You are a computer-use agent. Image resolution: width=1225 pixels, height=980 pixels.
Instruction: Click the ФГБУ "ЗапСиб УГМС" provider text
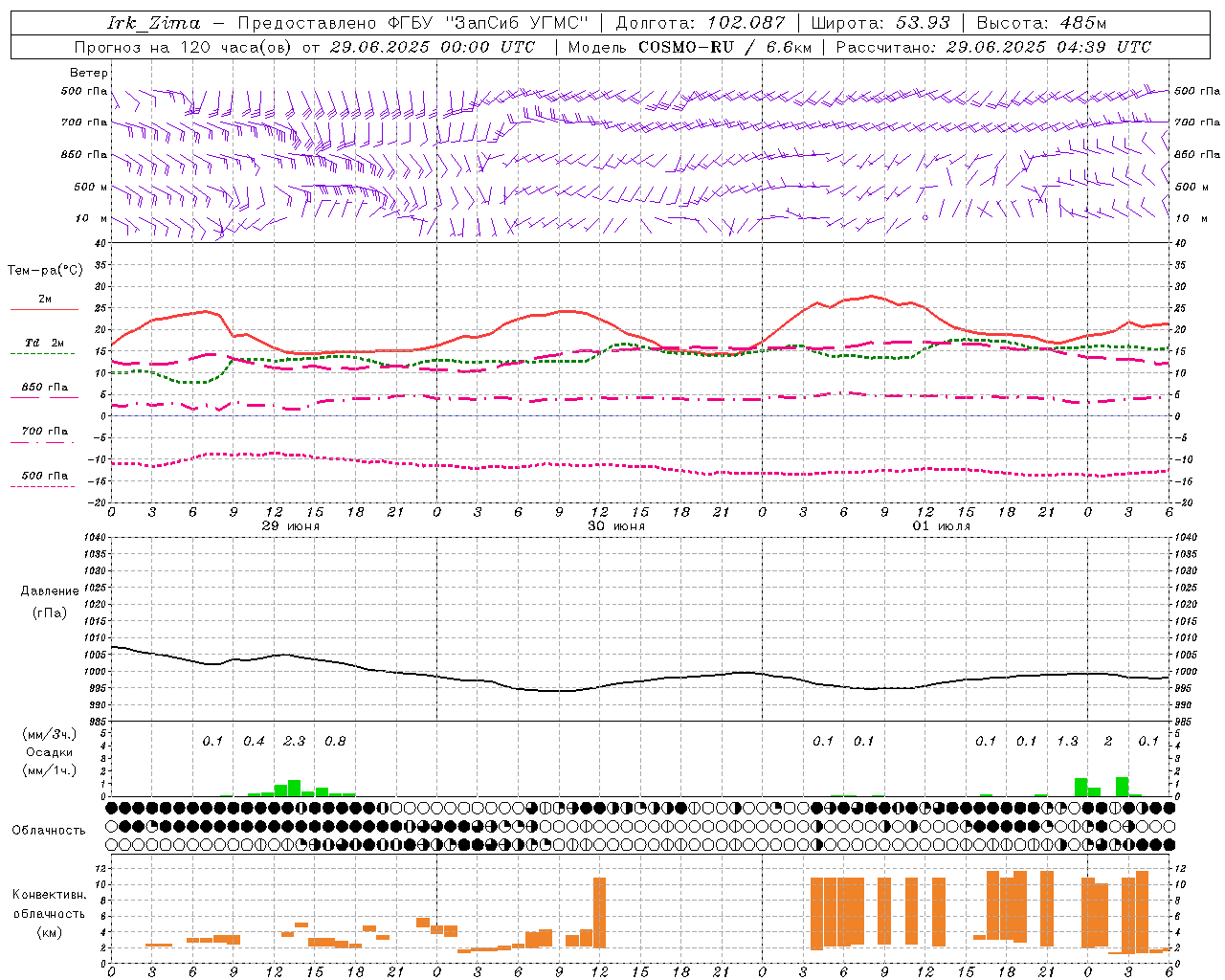487,23
